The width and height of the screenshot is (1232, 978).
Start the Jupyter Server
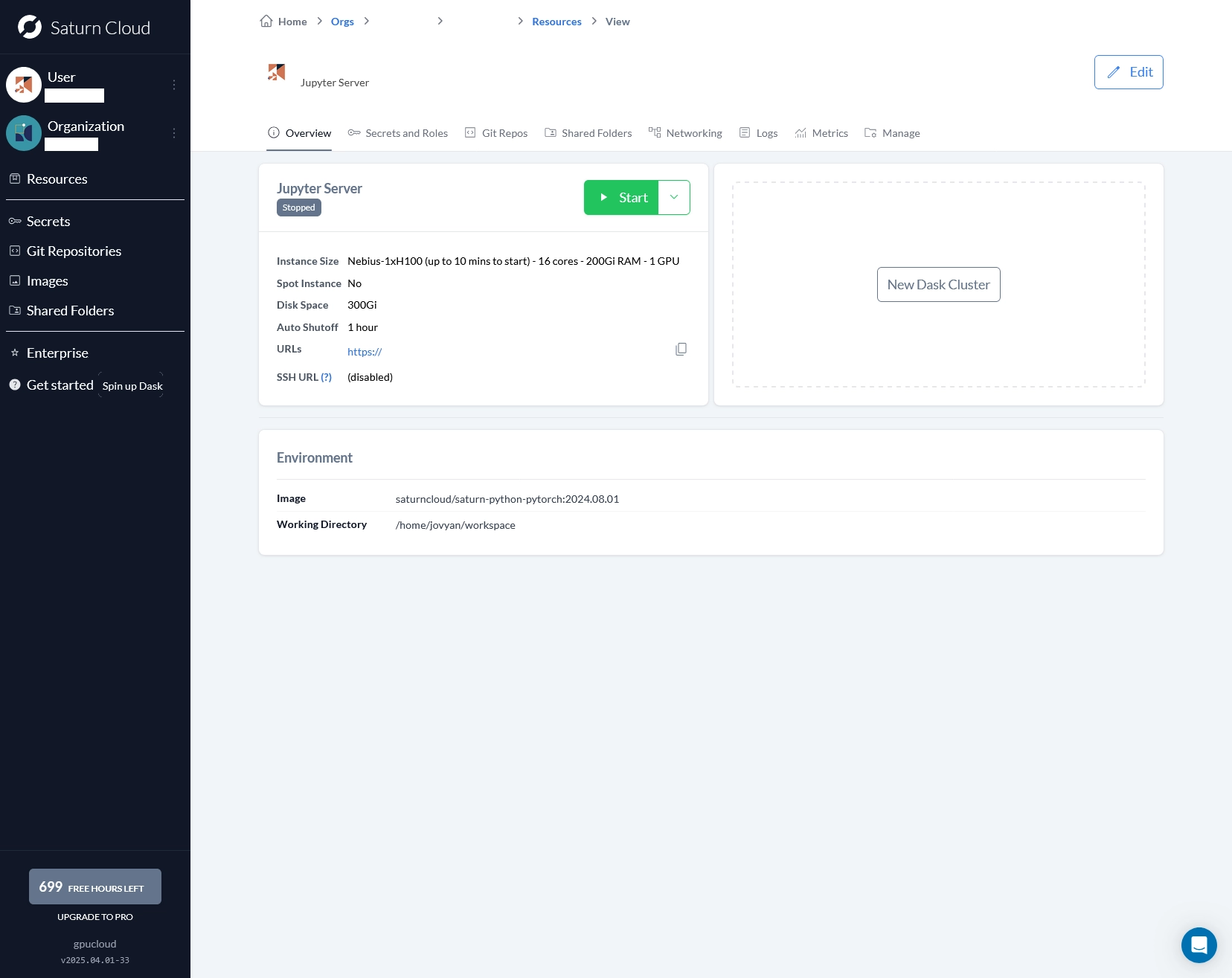621,198
